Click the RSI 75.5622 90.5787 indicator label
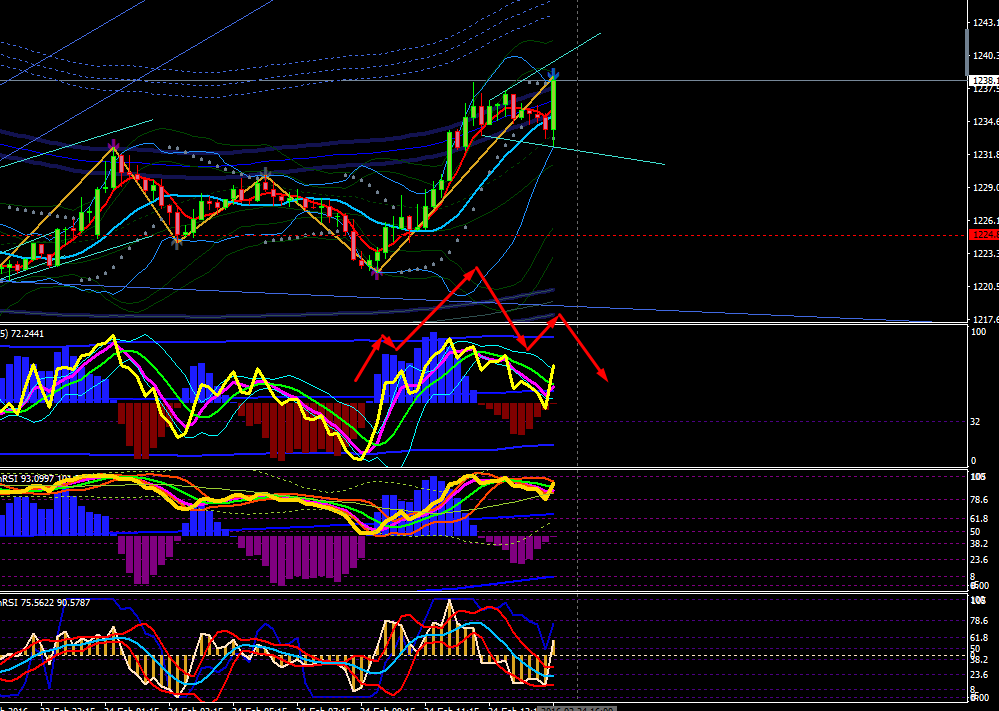Screen dimensions: 999x711 pos(46,602)
